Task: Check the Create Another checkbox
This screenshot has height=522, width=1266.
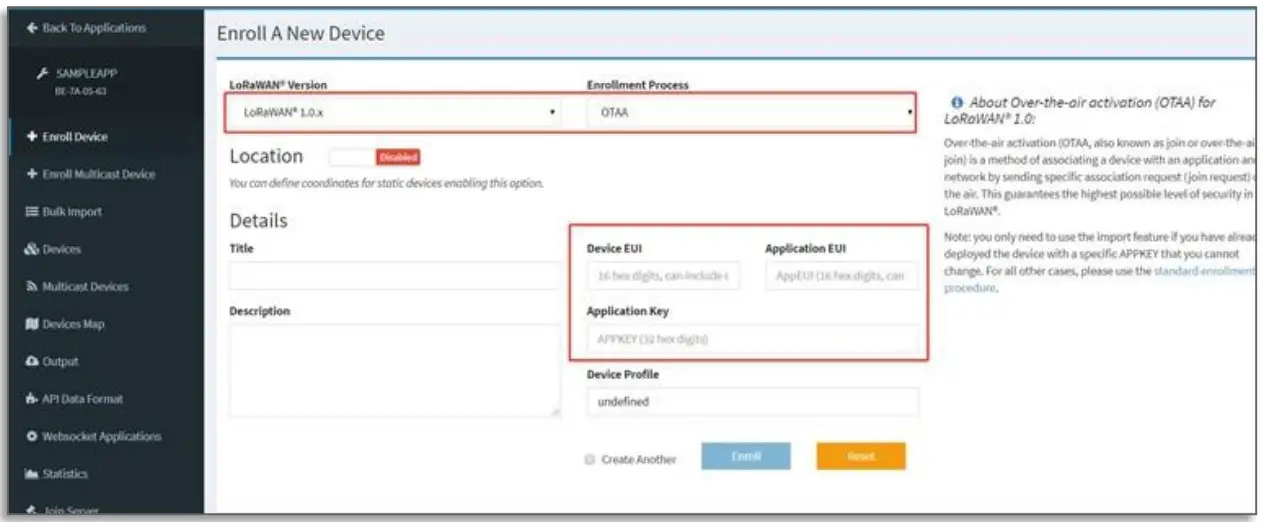Action: [x=591, y=459]
